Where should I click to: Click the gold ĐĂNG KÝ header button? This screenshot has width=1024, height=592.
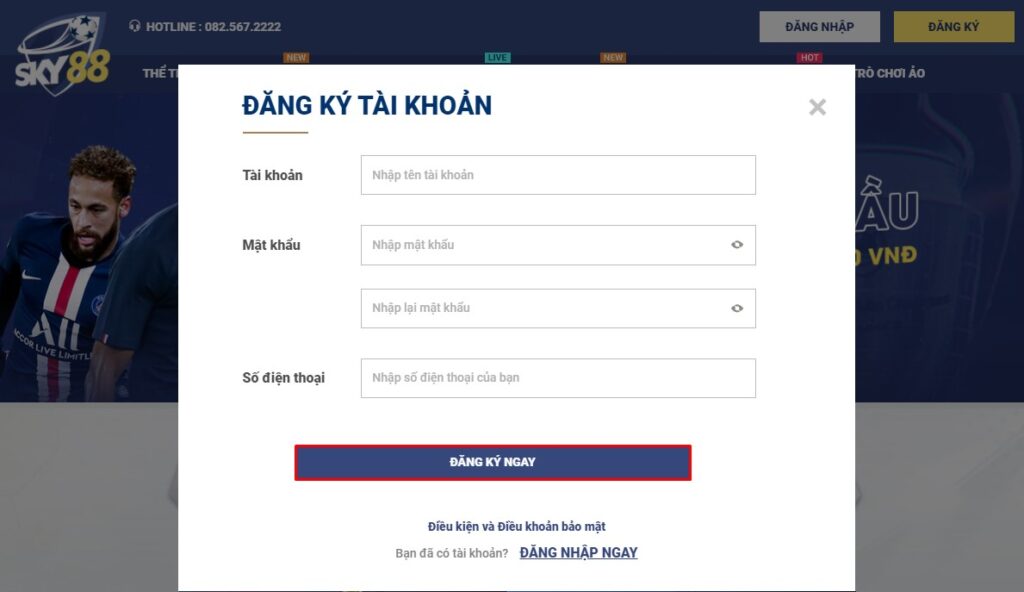point(953,27)
